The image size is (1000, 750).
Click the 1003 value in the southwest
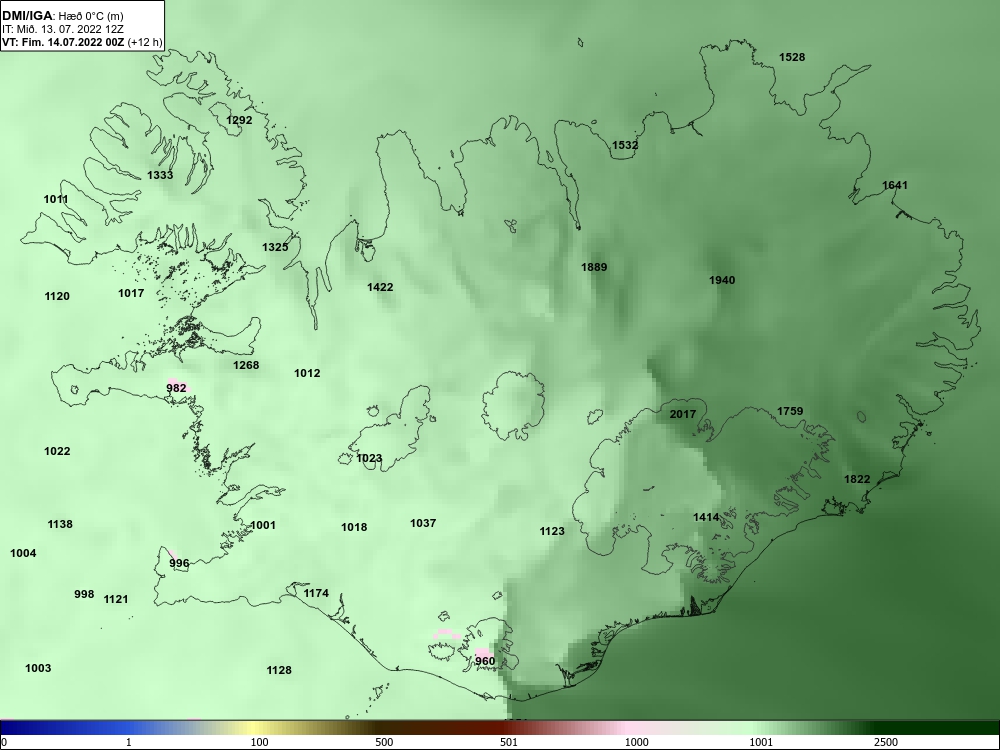coord(38,668)
